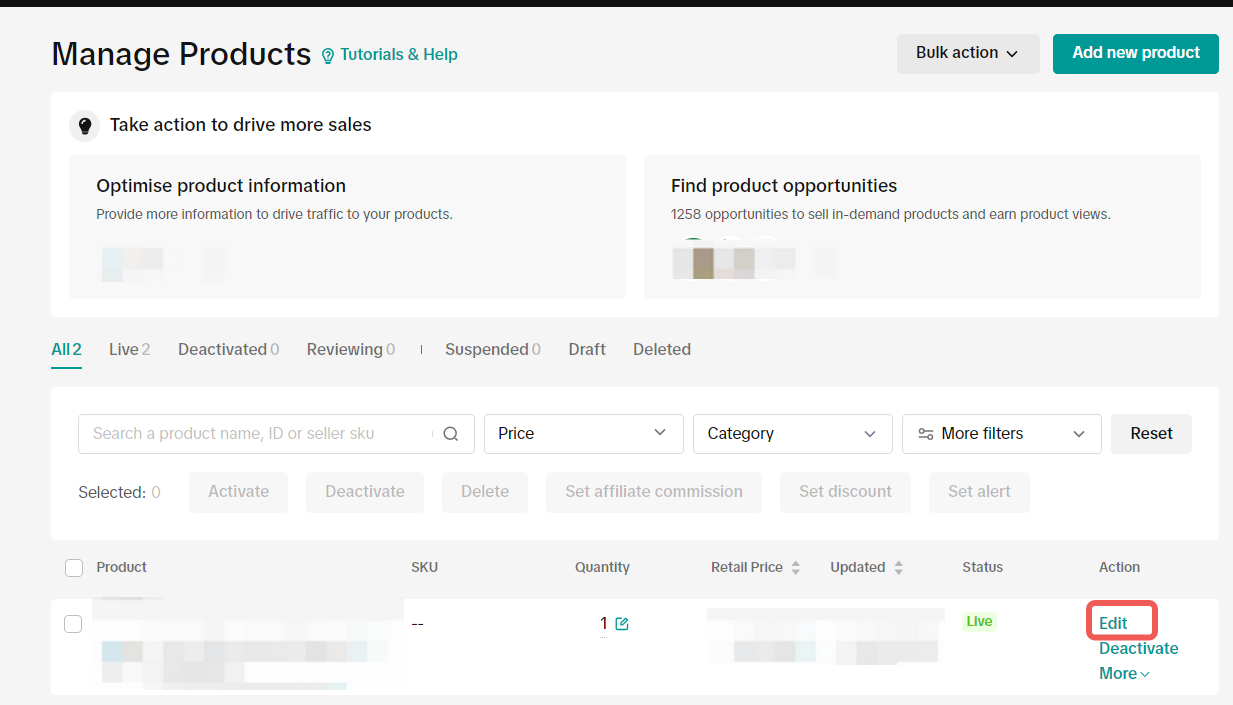Open the Category filter dropdown
1233x705 pixels.
(x=792, y=434)
